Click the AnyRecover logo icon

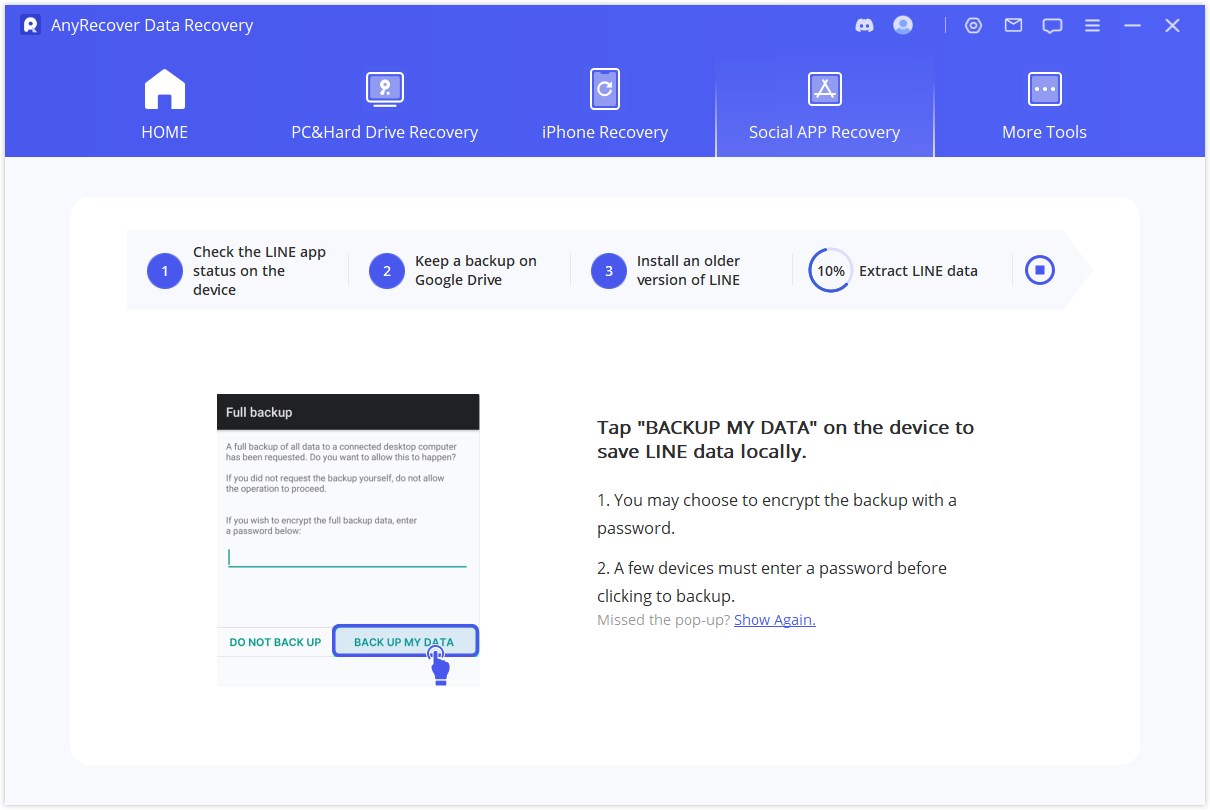coord(30,25)
